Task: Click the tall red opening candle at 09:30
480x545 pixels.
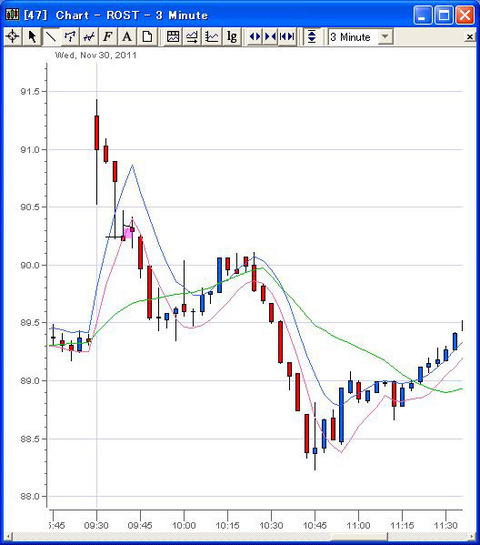Action: click(x=97, y=133)
